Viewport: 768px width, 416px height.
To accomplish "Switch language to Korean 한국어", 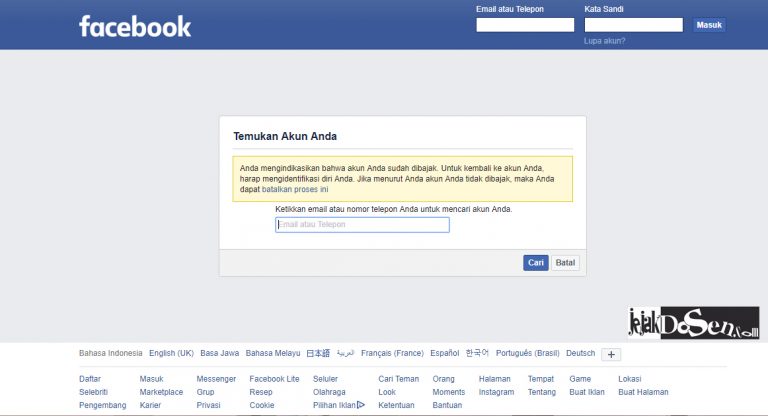I will pyautogui.click(x=477, y=353).
